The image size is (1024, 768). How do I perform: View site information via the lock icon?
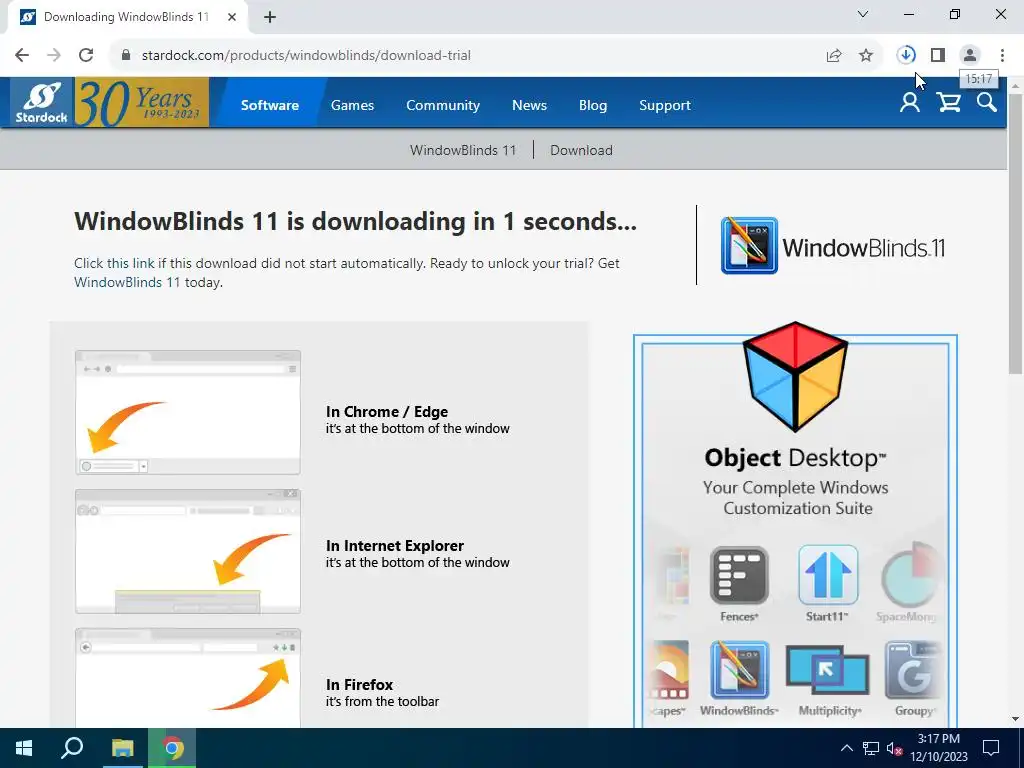pos(126,56)
